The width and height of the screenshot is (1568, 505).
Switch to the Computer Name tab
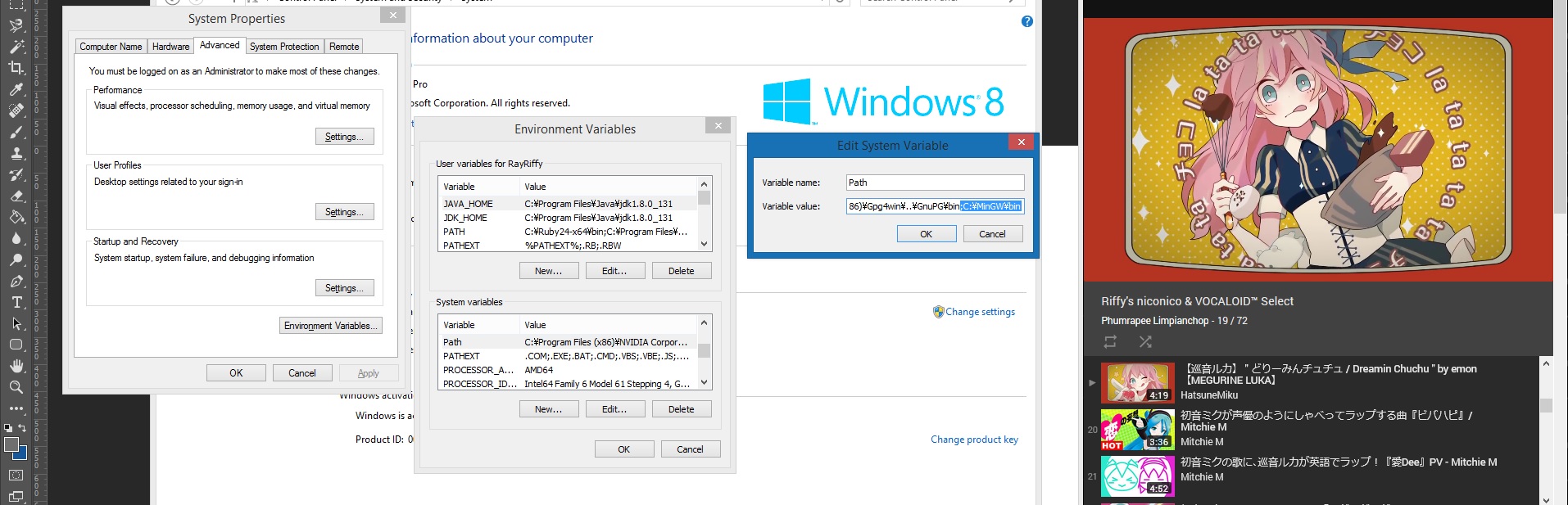click(x=111, y=47)
